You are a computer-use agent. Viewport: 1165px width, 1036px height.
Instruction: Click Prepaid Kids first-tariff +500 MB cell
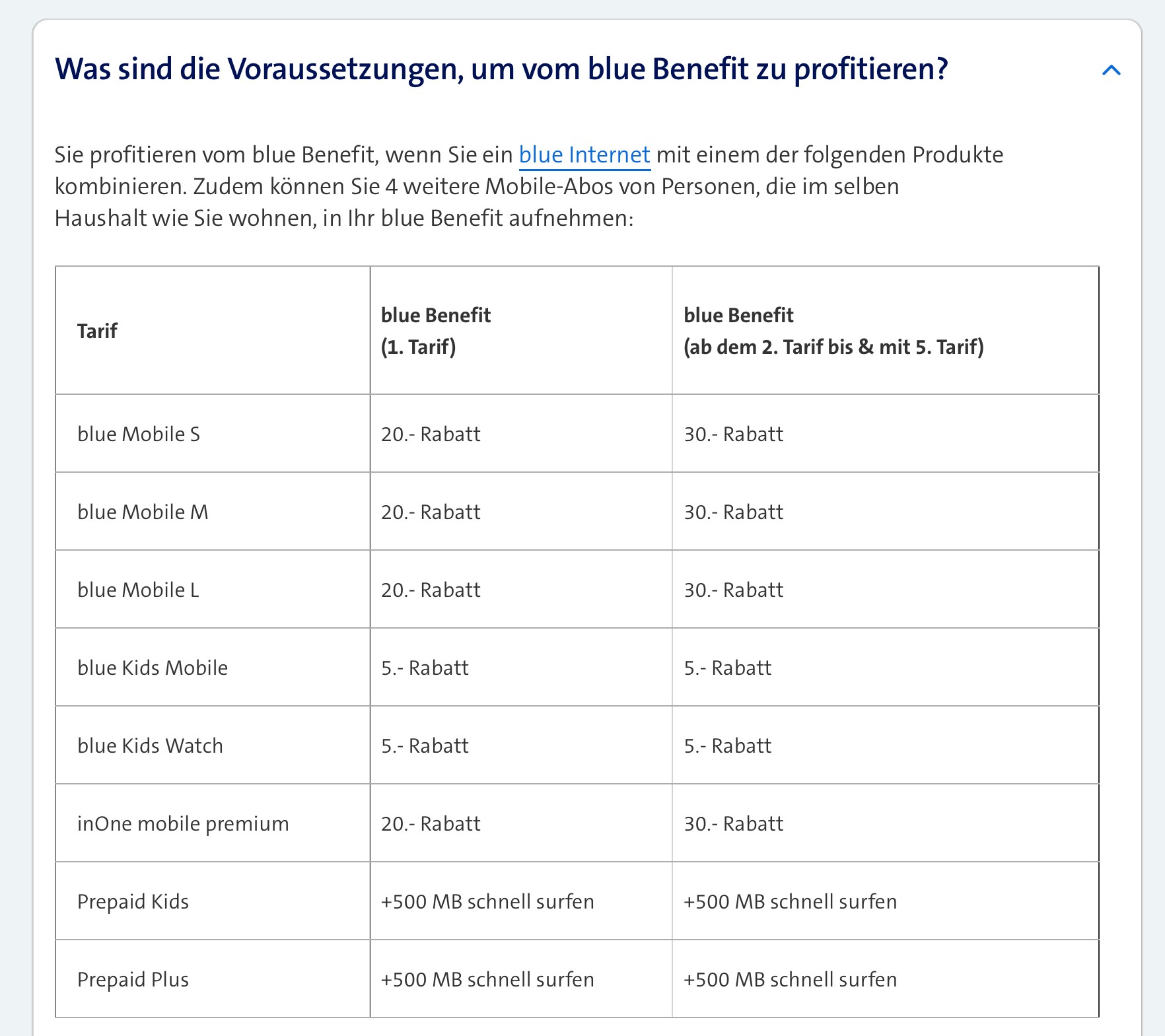pos(487,902)
